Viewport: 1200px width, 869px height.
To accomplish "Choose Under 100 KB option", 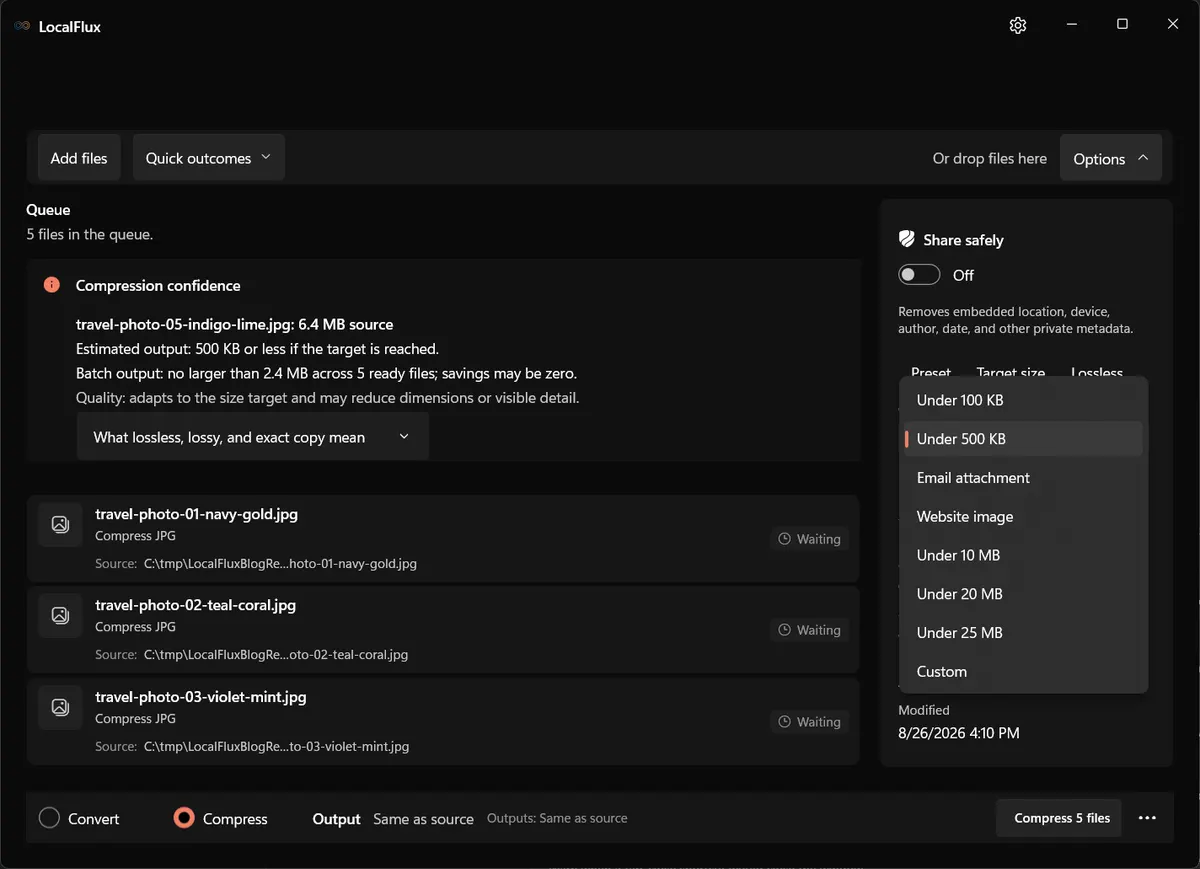I will tap(1024, 400).
